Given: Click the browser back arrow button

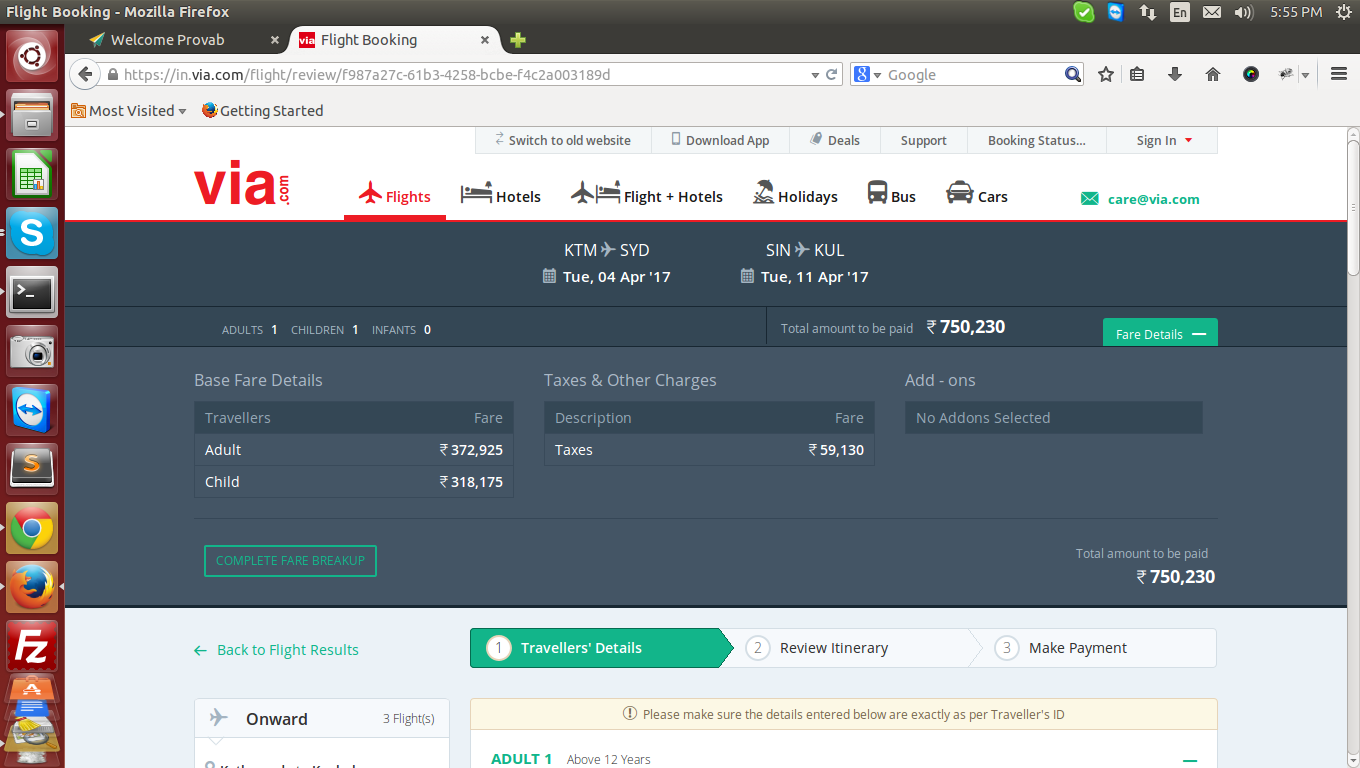Looking at the screenshot, I should [85, 74].
